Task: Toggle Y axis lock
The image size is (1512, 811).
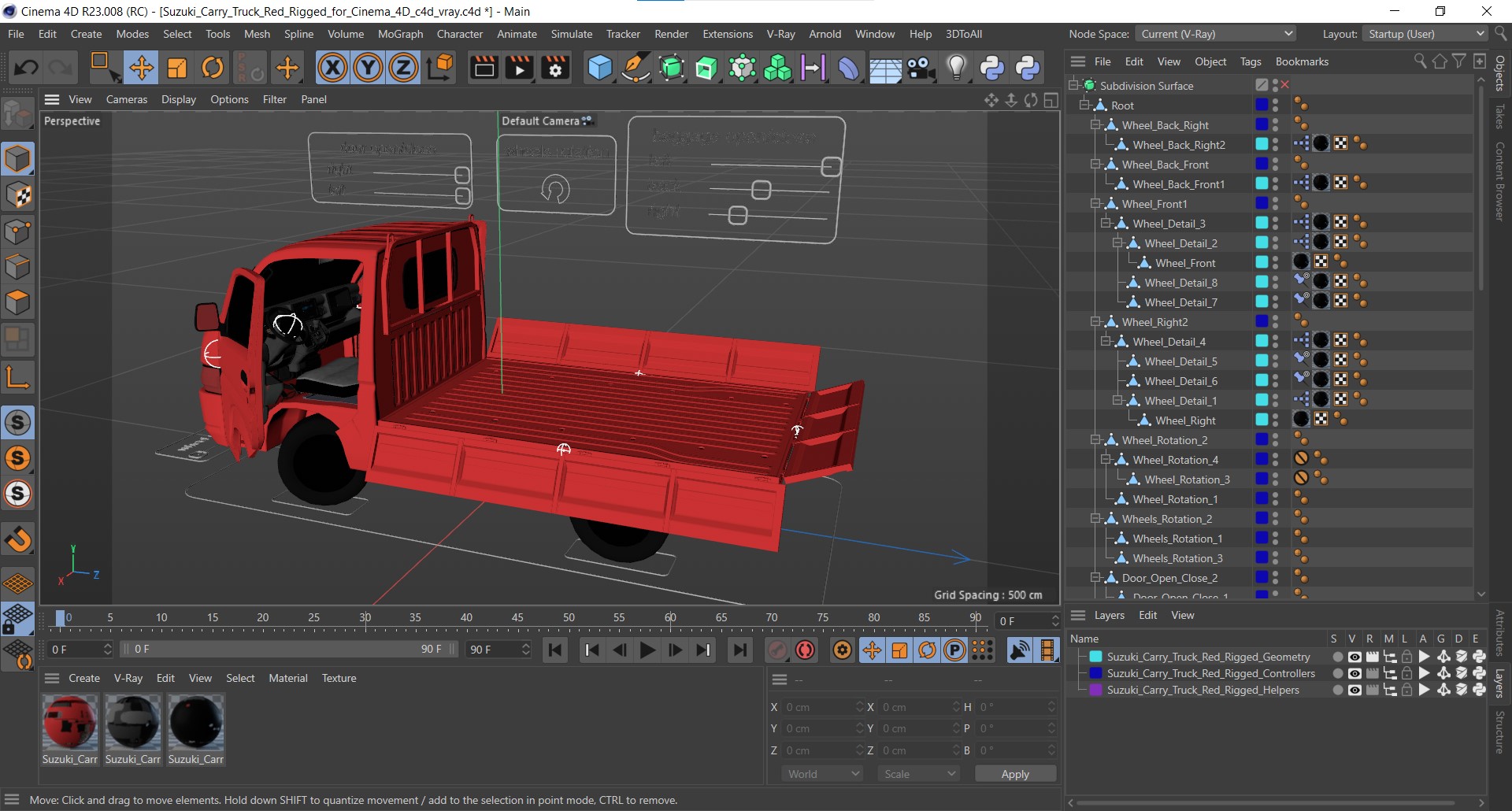Action: (x=368, y=68)
